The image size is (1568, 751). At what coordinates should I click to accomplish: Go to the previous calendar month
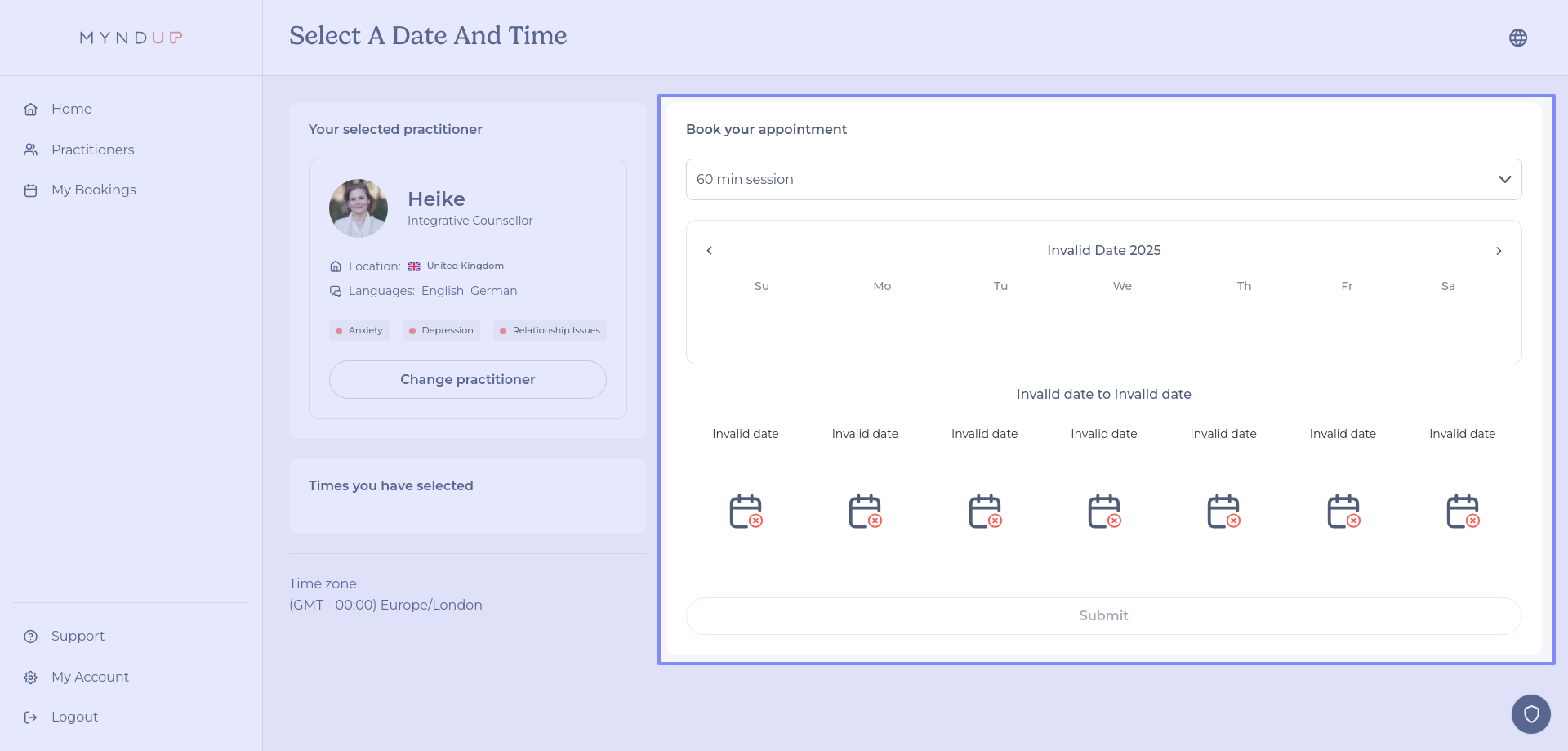click(710, 251)
